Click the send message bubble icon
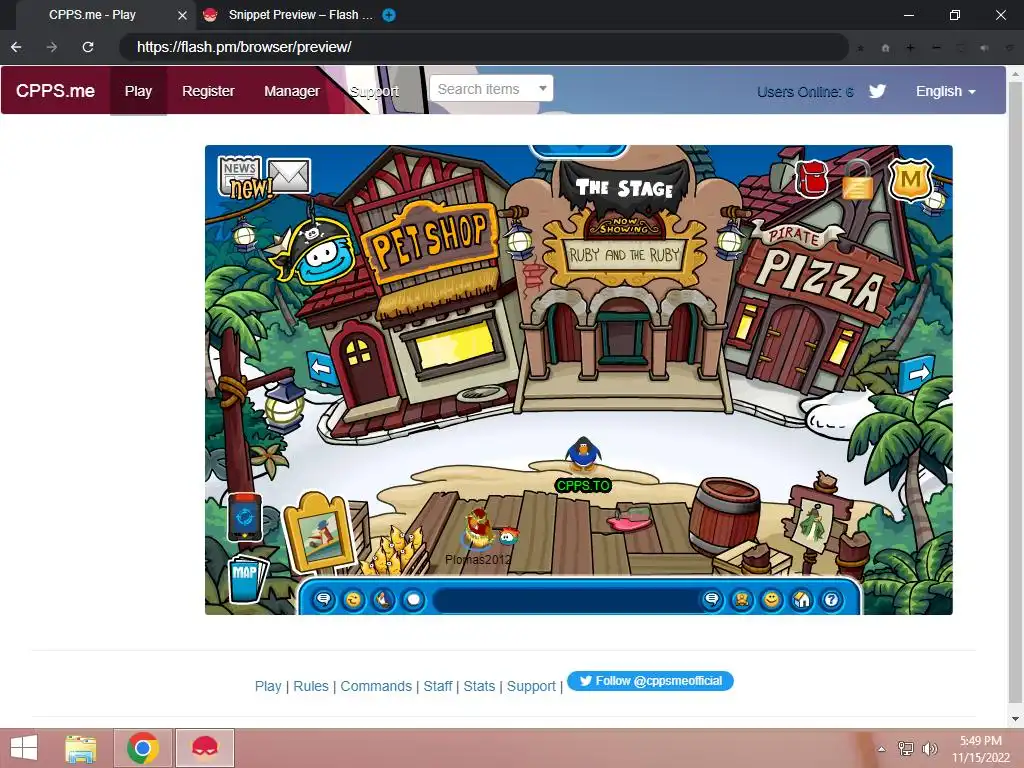1024x768 pixels. [712, 599]
